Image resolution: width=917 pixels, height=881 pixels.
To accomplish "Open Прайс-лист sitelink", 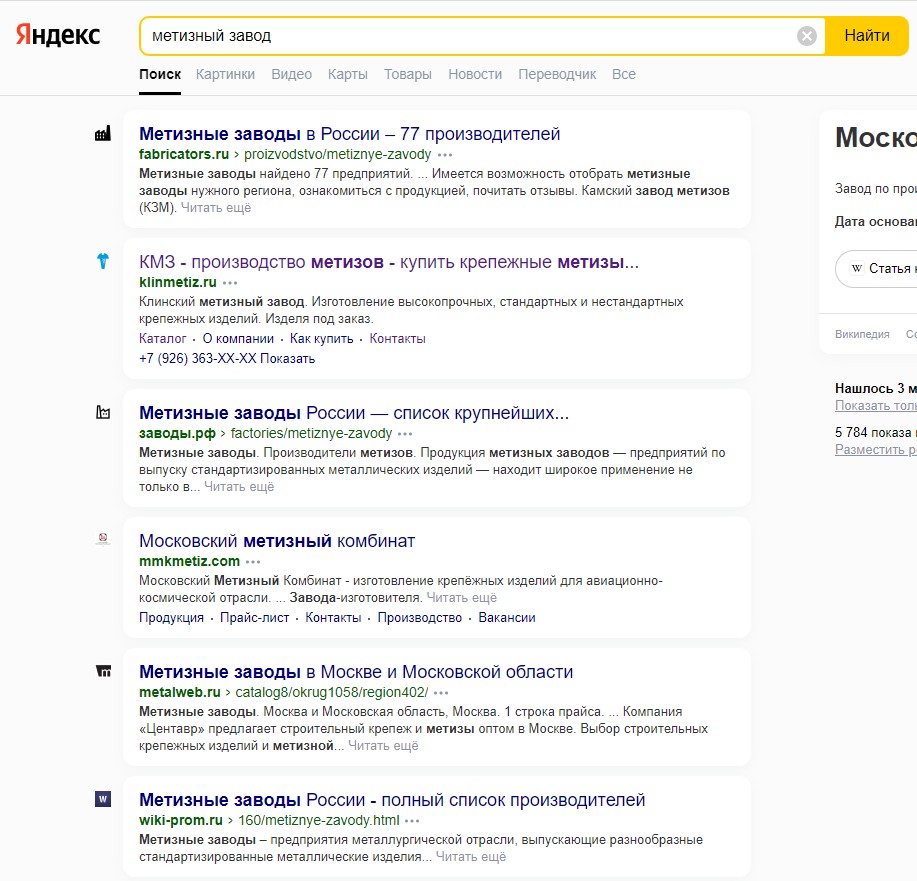I will coord(254,618).
